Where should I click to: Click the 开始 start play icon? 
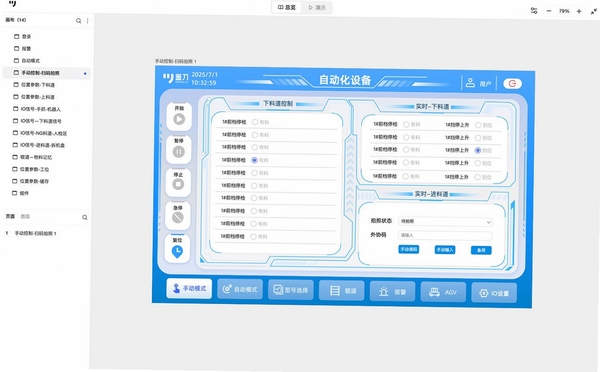coord(179,119)
